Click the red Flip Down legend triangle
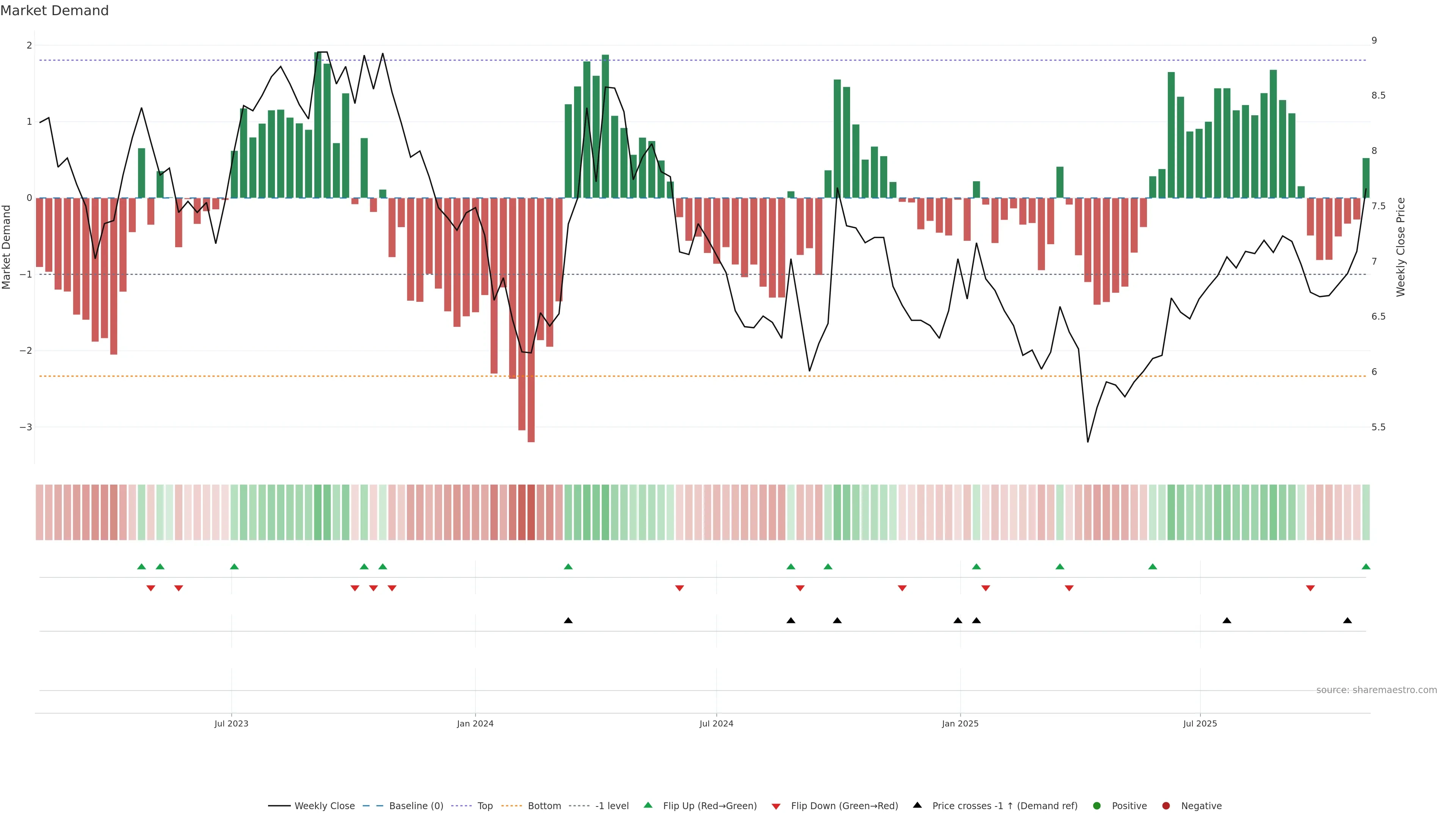Image resolution: width=1456 pixels, height=819 pixels. pyautogui.click(x=776, y=806)
